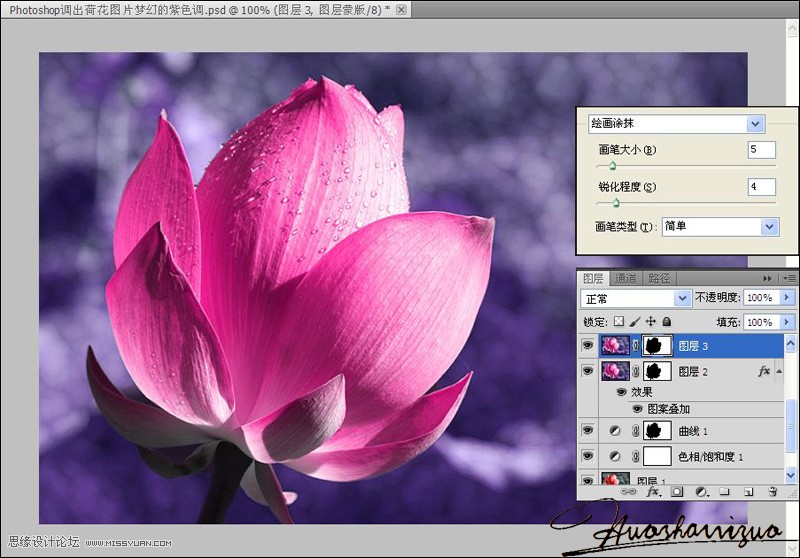The image size is (800, 558).
Task: Click the 填充 100% field
Action: (762, 322)
